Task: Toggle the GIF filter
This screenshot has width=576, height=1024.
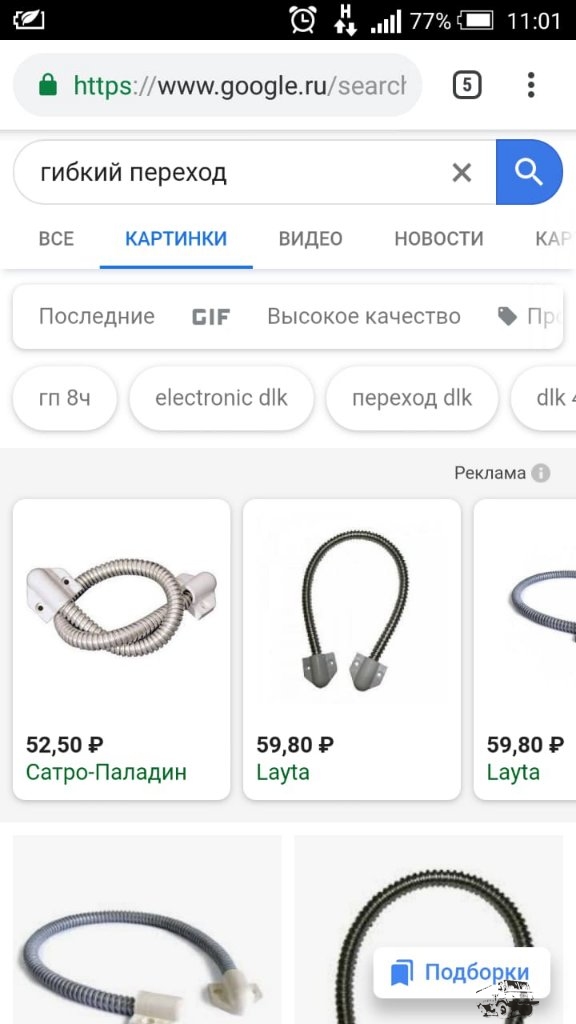Action: (211, 317)
